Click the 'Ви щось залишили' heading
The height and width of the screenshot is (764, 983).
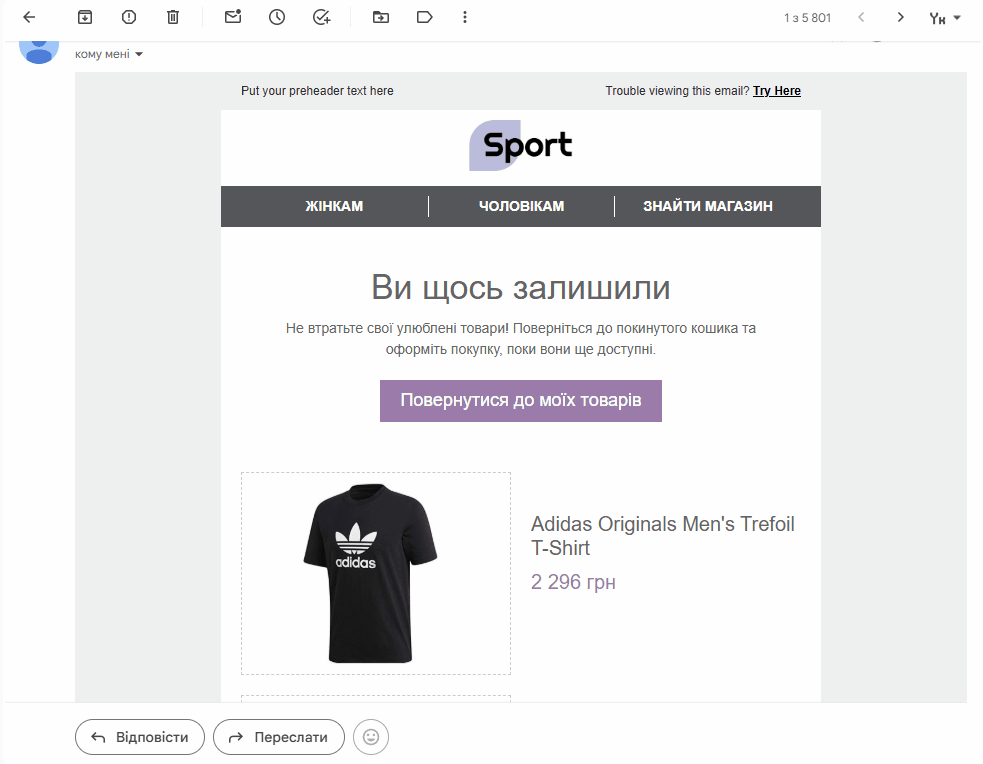pyautogui.click(x=521, y=288)
